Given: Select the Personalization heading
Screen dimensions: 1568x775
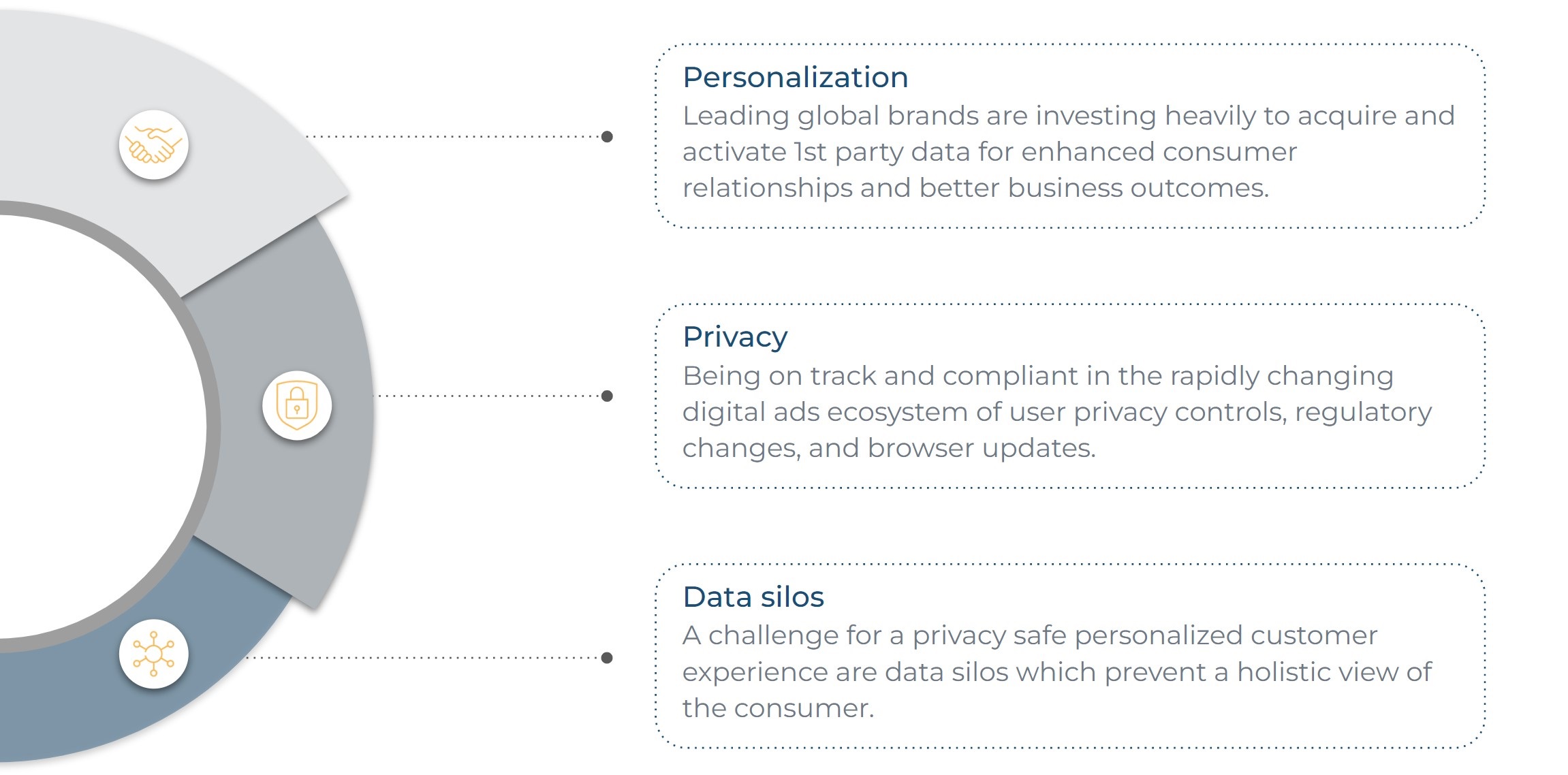Looking at the screenshot, I should point(795,77).
